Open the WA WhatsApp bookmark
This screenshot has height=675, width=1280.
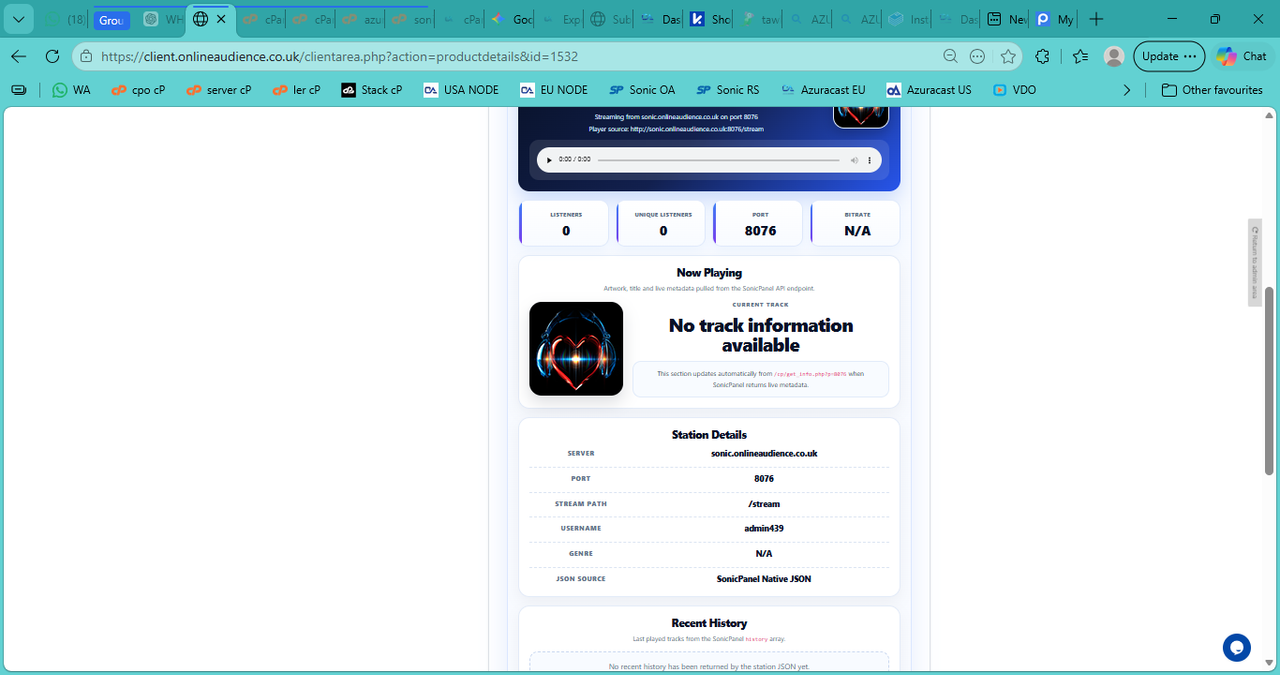click(x=71, y=90)
